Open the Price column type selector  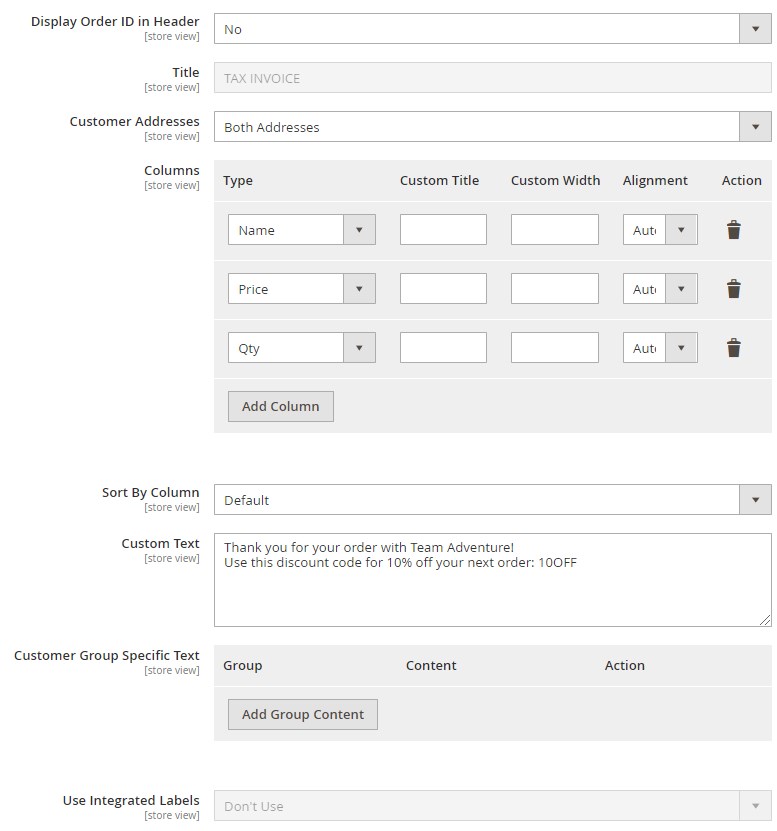tap(301, 289)
